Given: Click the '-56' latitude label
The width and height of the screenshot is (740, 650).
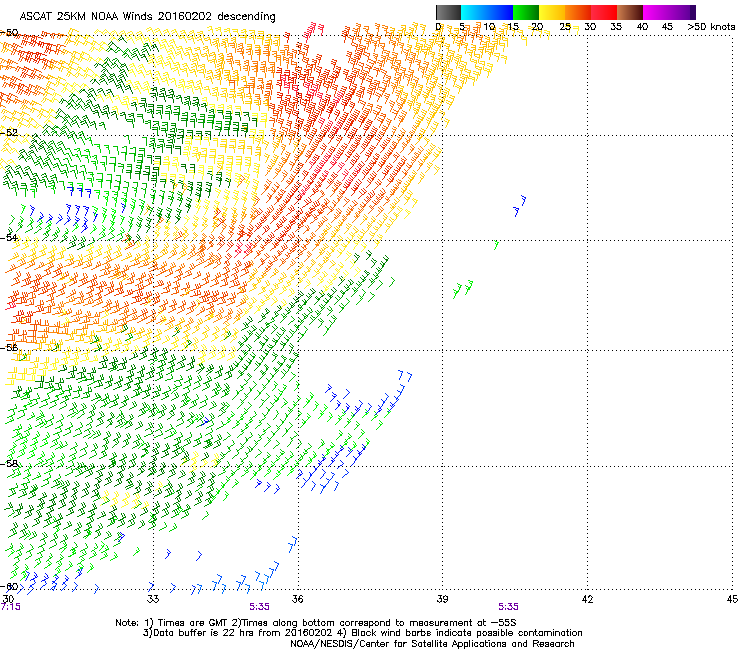Looking at the screenshot, I should [x=9, y=347].
